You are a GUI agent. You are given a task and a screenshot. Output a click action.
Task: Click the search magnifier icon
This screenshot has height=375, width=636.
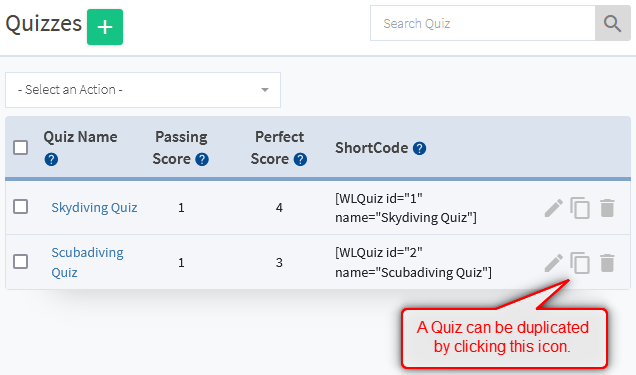(612, 23)
